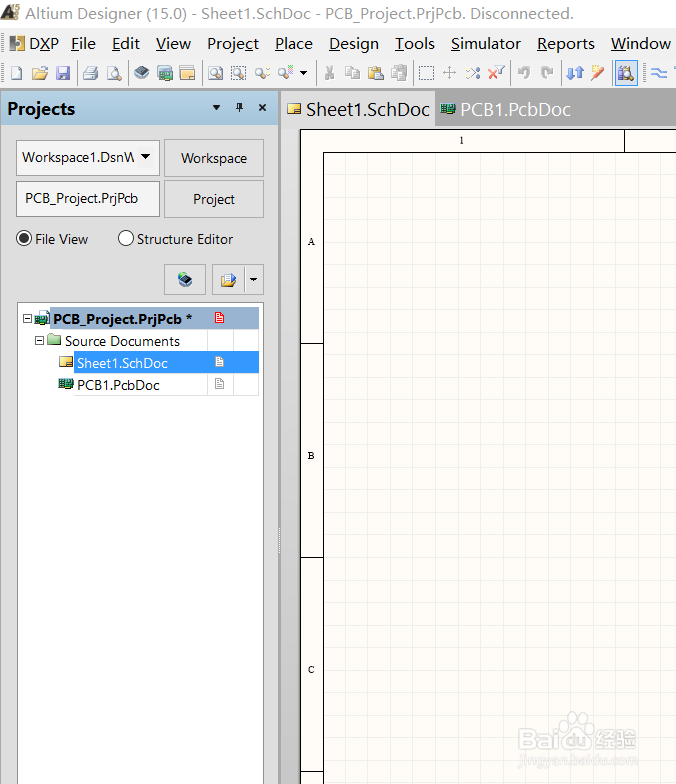Viewport: 676px width, 784px height.
Task: Collapse the Source Documents folder
Action: (40, 340)
